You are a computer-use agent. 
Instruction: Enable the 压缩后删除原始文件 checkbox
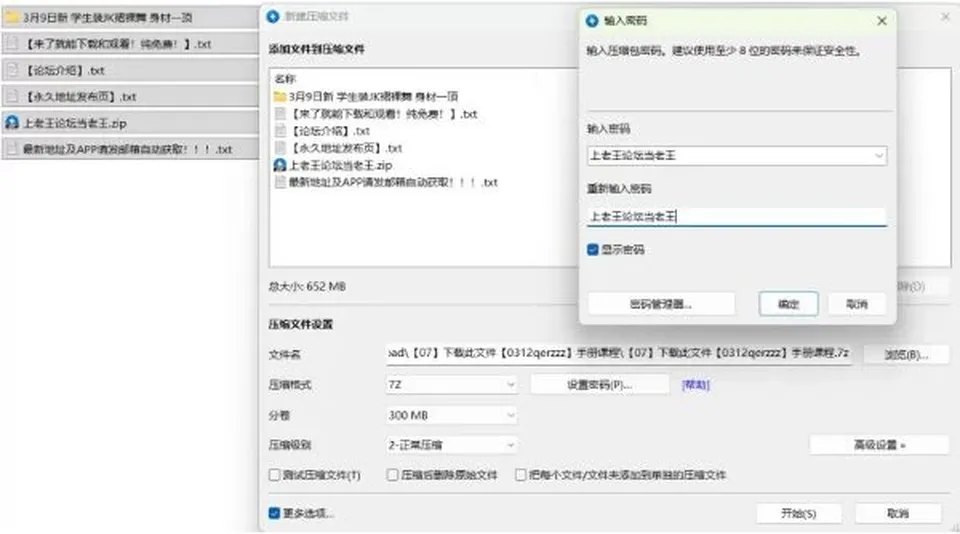click(392, 475)
